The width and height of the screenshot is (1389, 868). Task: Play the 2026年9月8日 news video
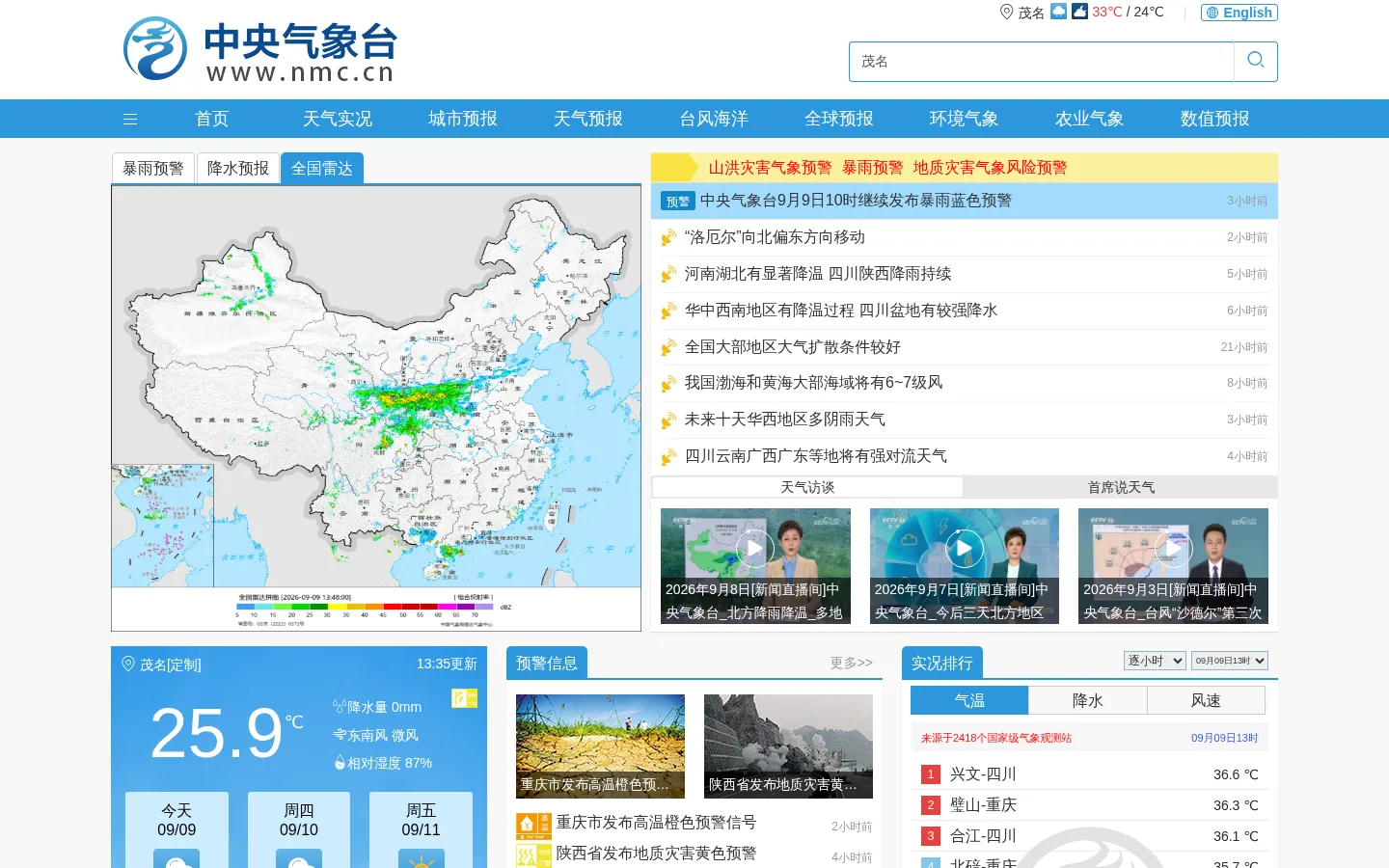click(755, 549)
